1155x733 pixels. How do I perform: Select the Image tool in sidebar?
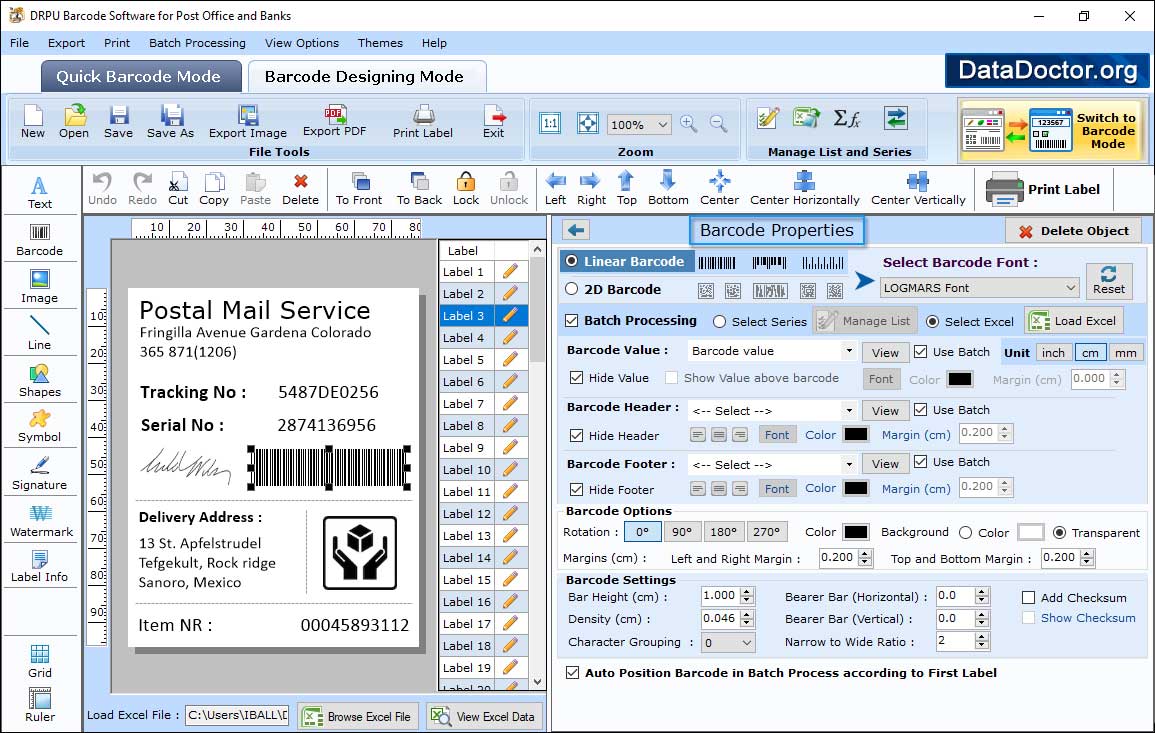click(x=40, y=287)
